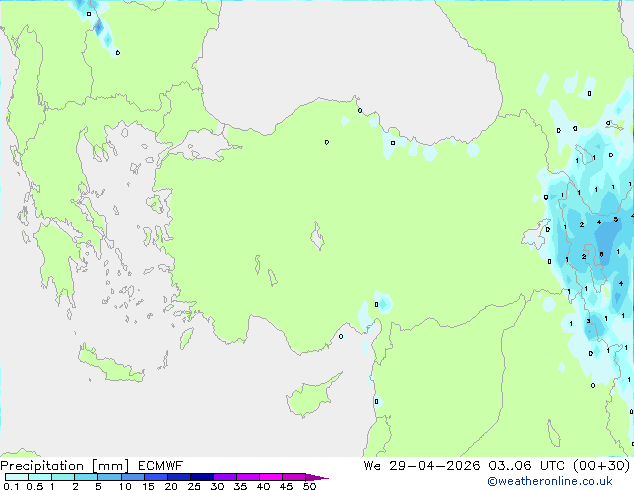Choose the 2–5 mm legend color swatch

click(86, 477)
